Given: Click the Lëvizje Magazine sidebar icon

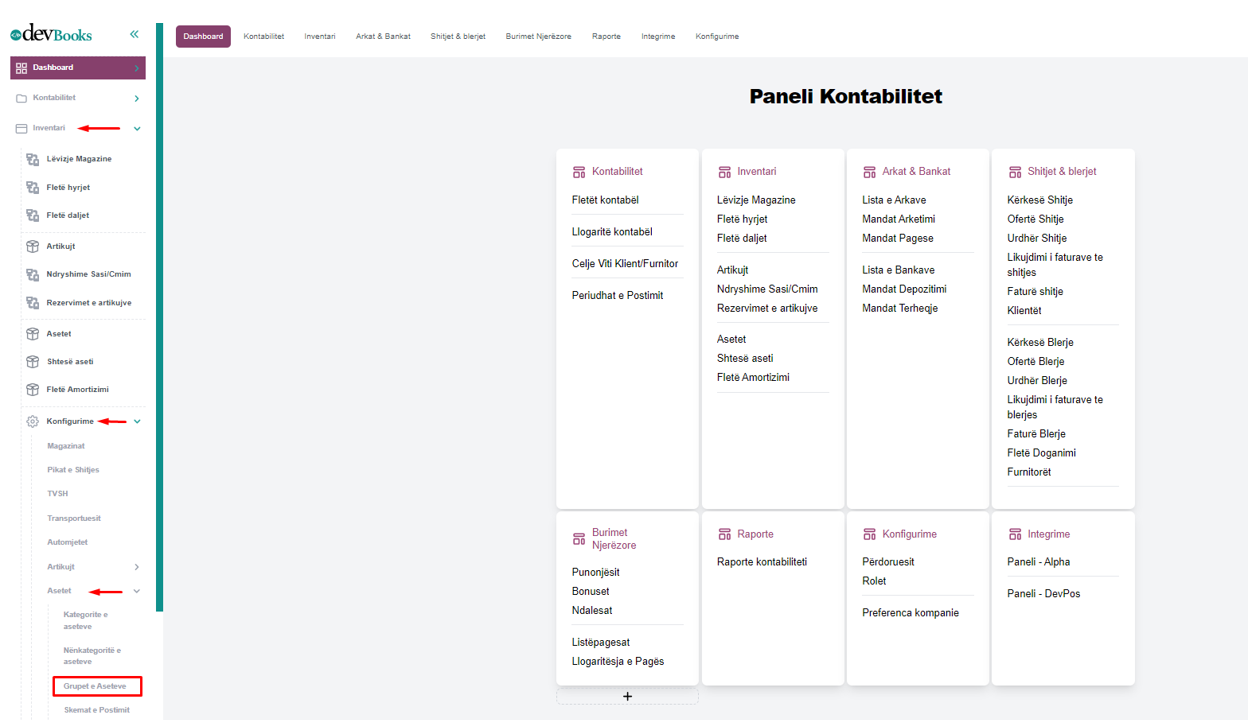Looking at the screenshot, I should click(x=32, y=159).
